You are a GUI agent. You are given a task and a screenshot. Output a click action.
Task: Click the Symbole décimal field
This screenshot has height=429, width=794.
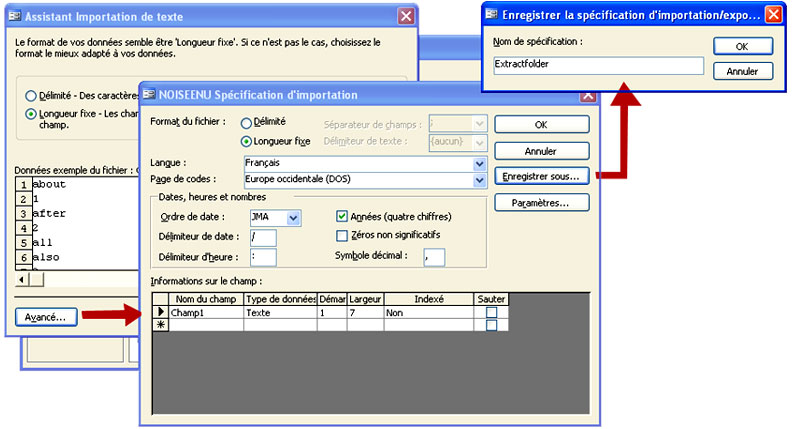coord(433,257)
